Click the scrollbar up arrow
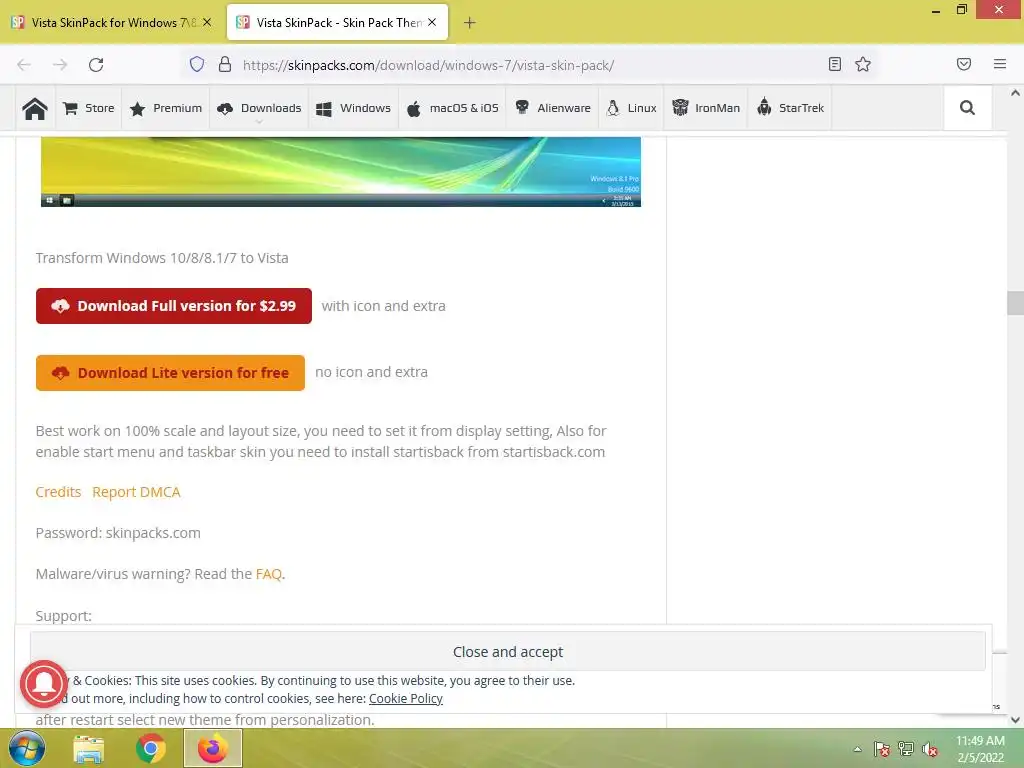Viewport: 1024px width, 768px height. pos(1015,93)
